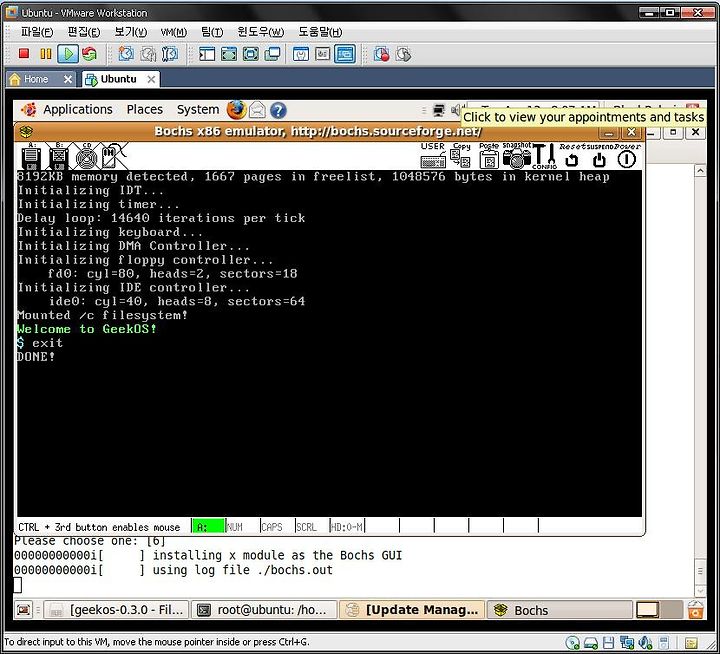Screen dimensions: 720x654
Task: Switch to root@ubuntu terminal taskbar item
Action: (x=264, y=610)
